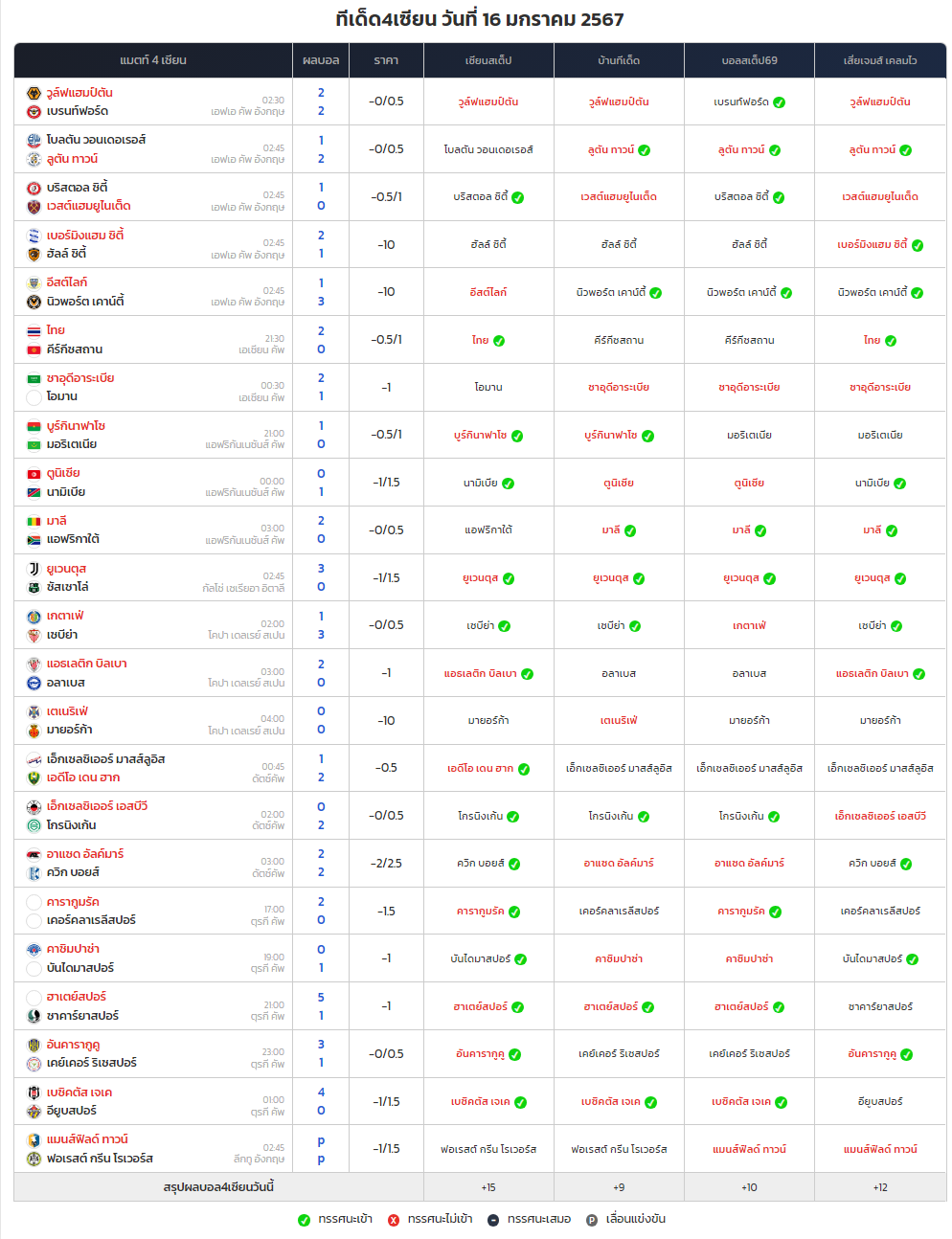Click the Tunisia flag icon

point(34,473)
